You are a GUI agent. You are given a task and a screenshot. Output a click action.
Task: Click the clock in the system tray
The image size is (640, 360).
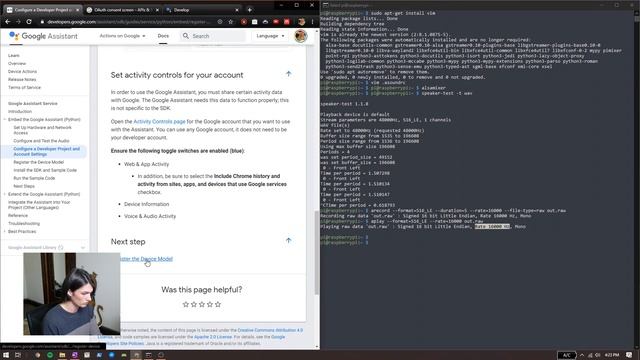pos(612,355)
